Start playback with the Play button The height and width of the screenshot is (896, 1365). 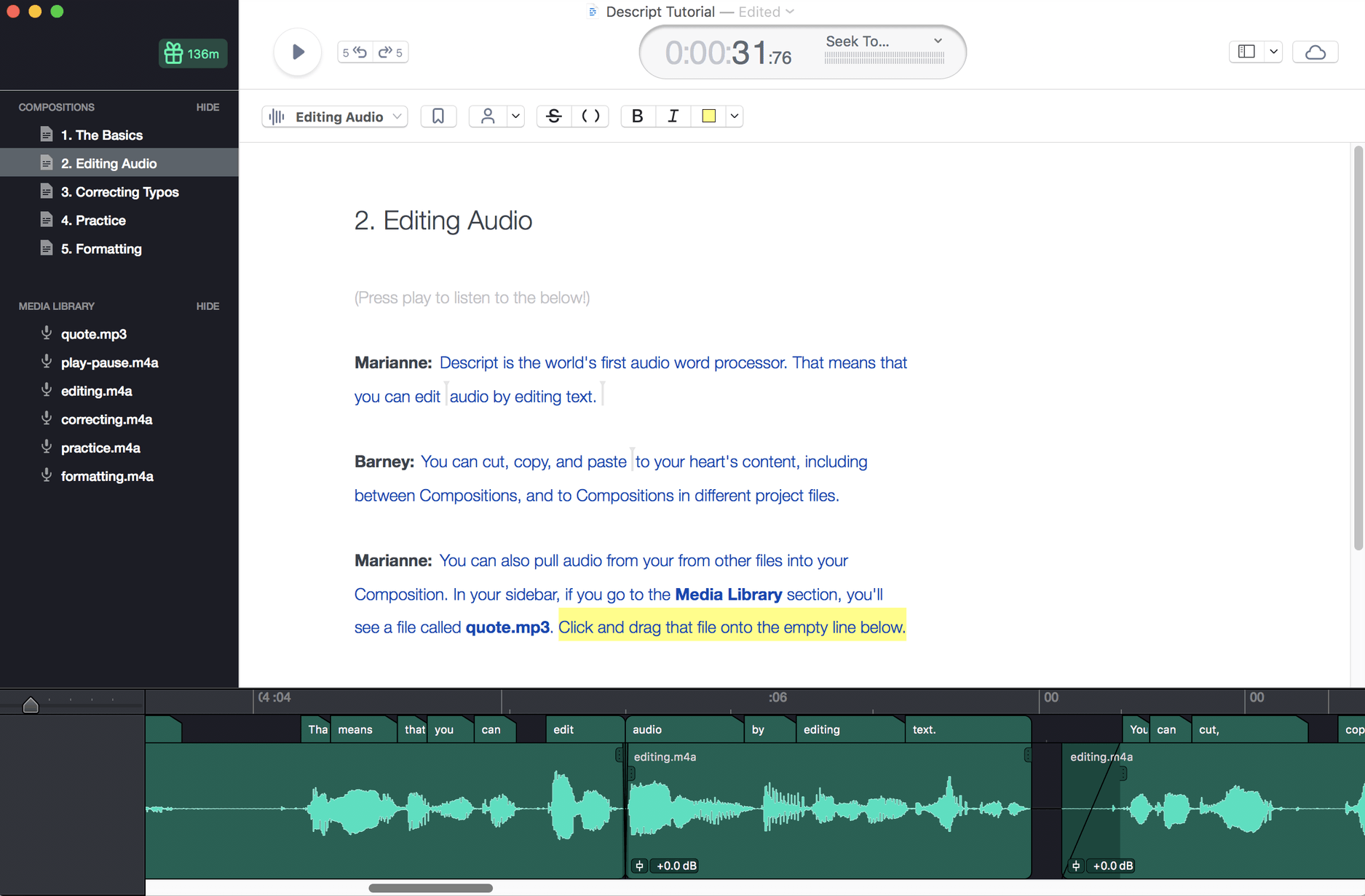pos(298,52)
